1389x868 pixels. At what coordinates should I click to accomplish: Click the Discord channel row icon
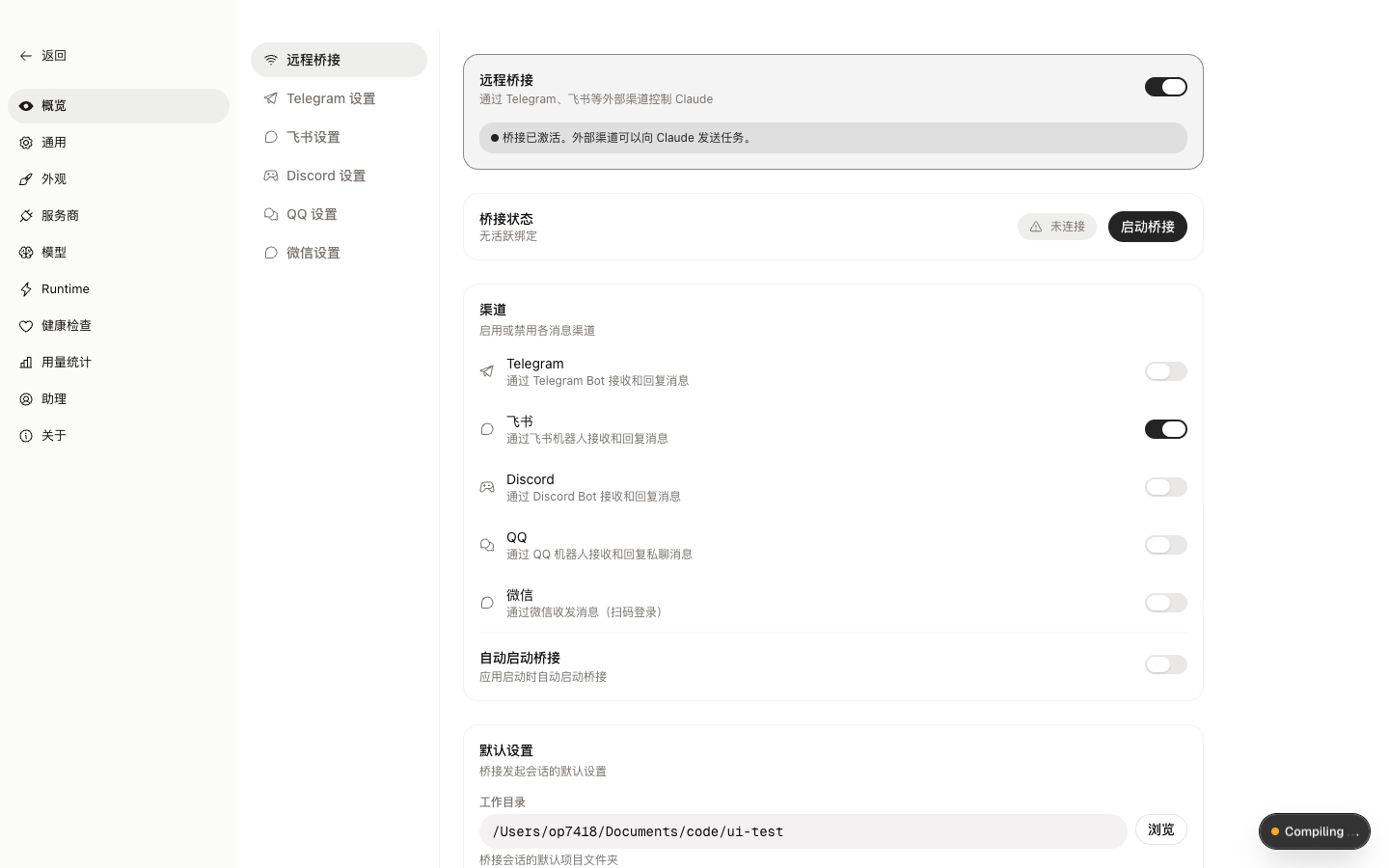tap(487, 487)
